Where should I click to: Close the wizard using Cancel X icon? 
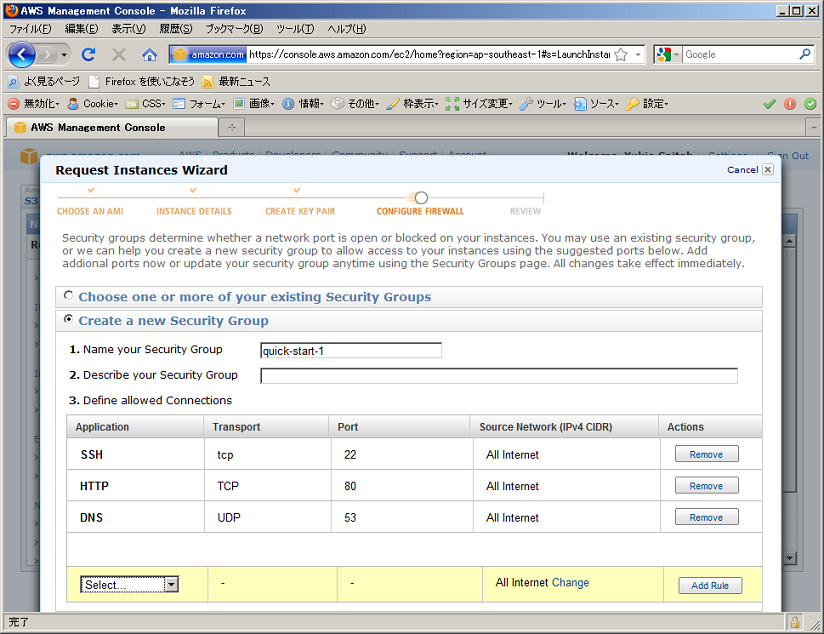[767, 170]
